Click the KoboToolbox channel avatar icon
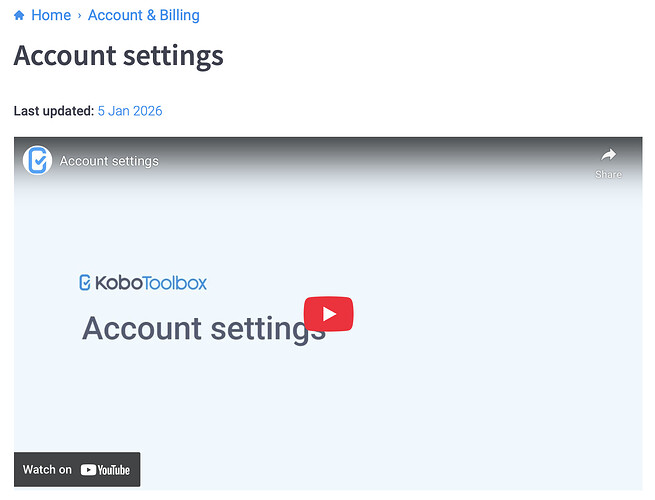 click(x=38, y=160)
